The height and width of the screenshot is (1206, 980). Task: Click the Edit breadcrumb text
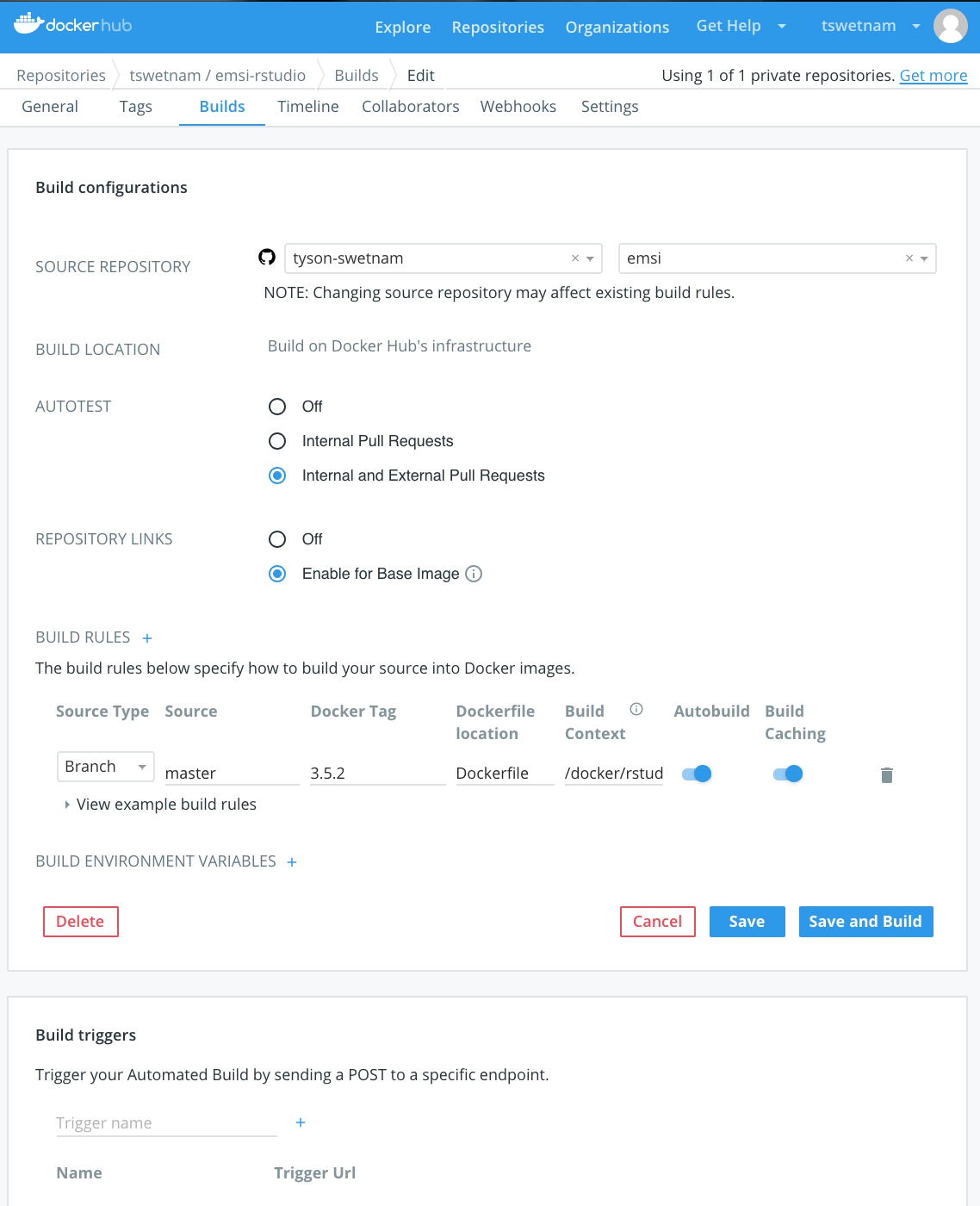pos(421,76)
